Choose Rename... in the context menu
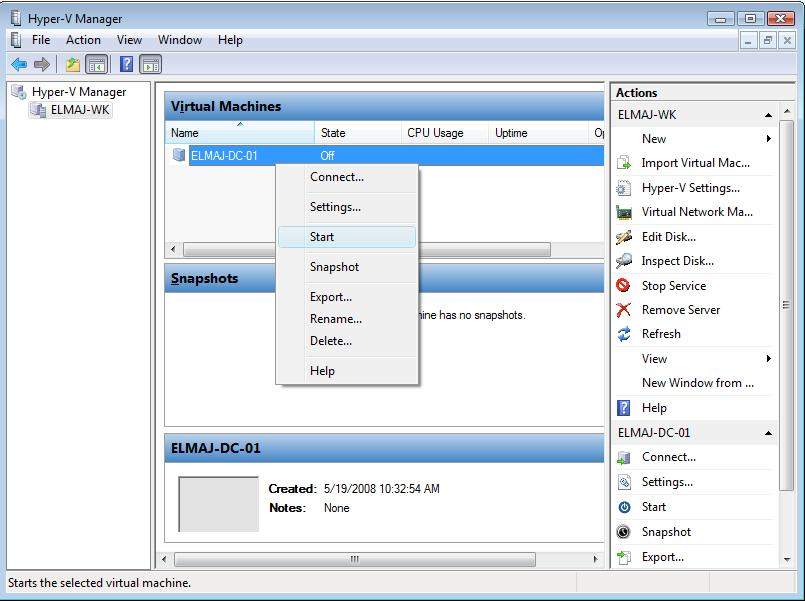The height and width of the screenshot is (601, 805). [x=347, y=319]
